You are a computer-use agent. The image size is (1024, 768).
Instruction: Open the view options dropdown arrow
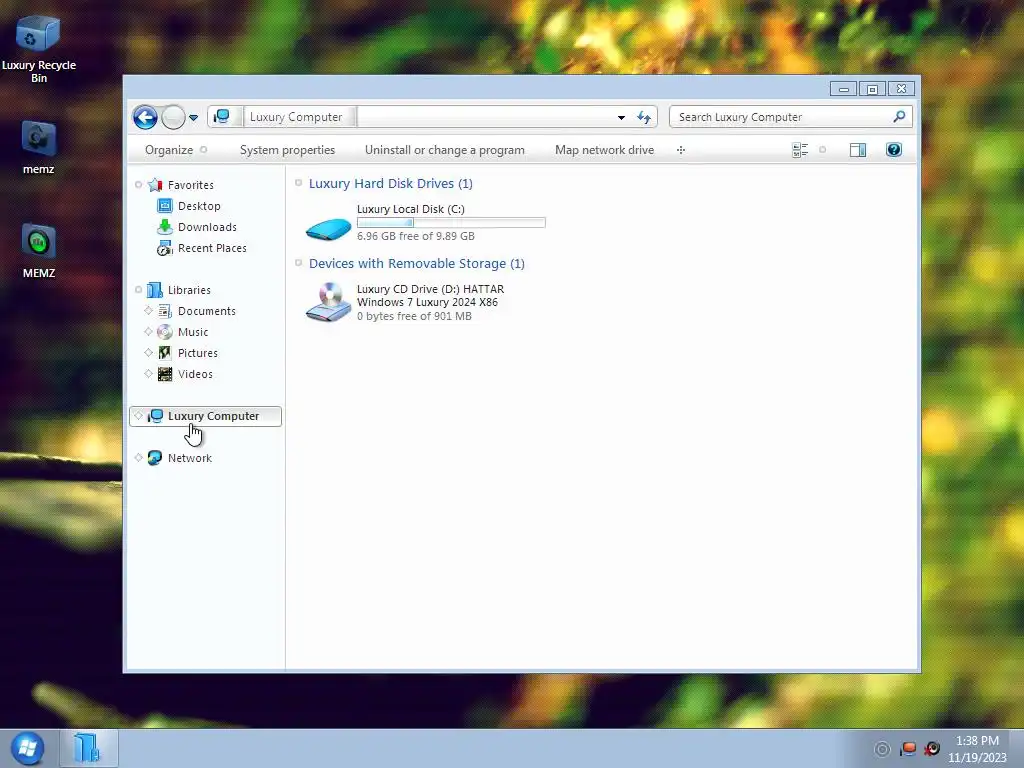pyautogui.click(x=823, y=150)
